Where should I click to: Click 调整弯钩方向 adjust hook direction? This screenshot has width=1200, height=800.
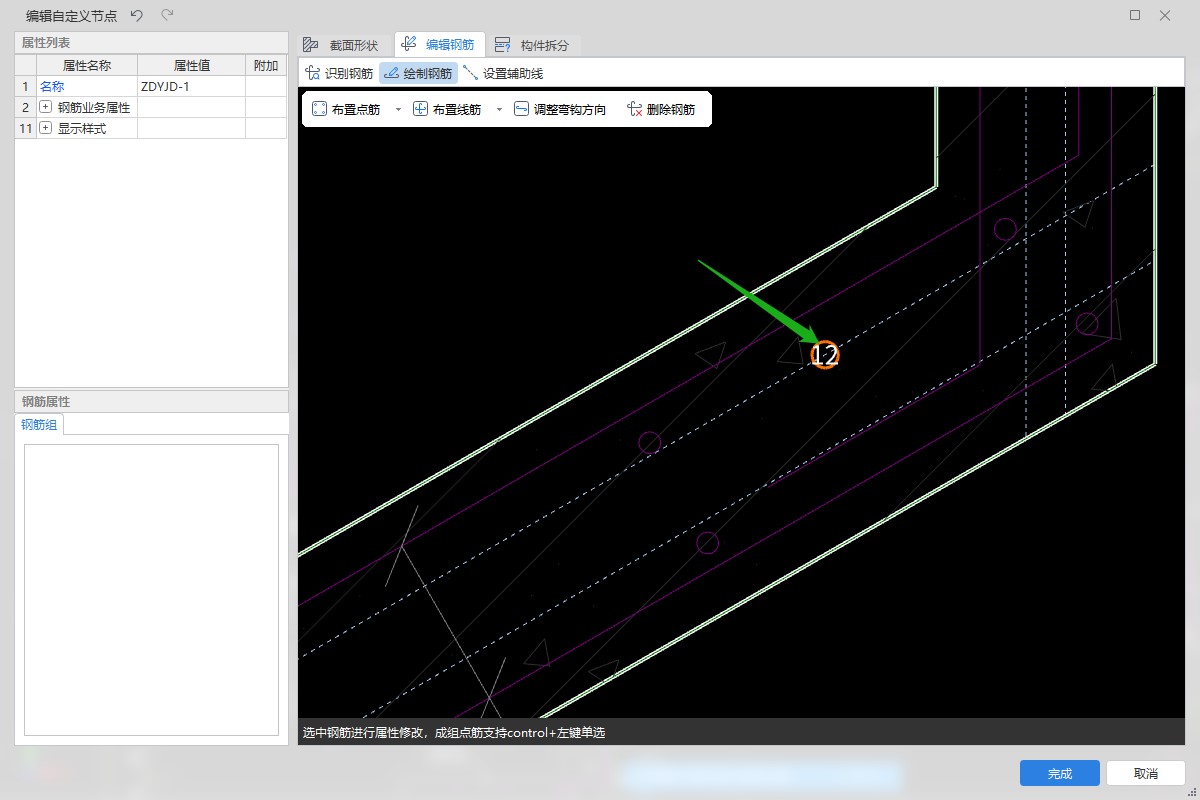[560, 110]
